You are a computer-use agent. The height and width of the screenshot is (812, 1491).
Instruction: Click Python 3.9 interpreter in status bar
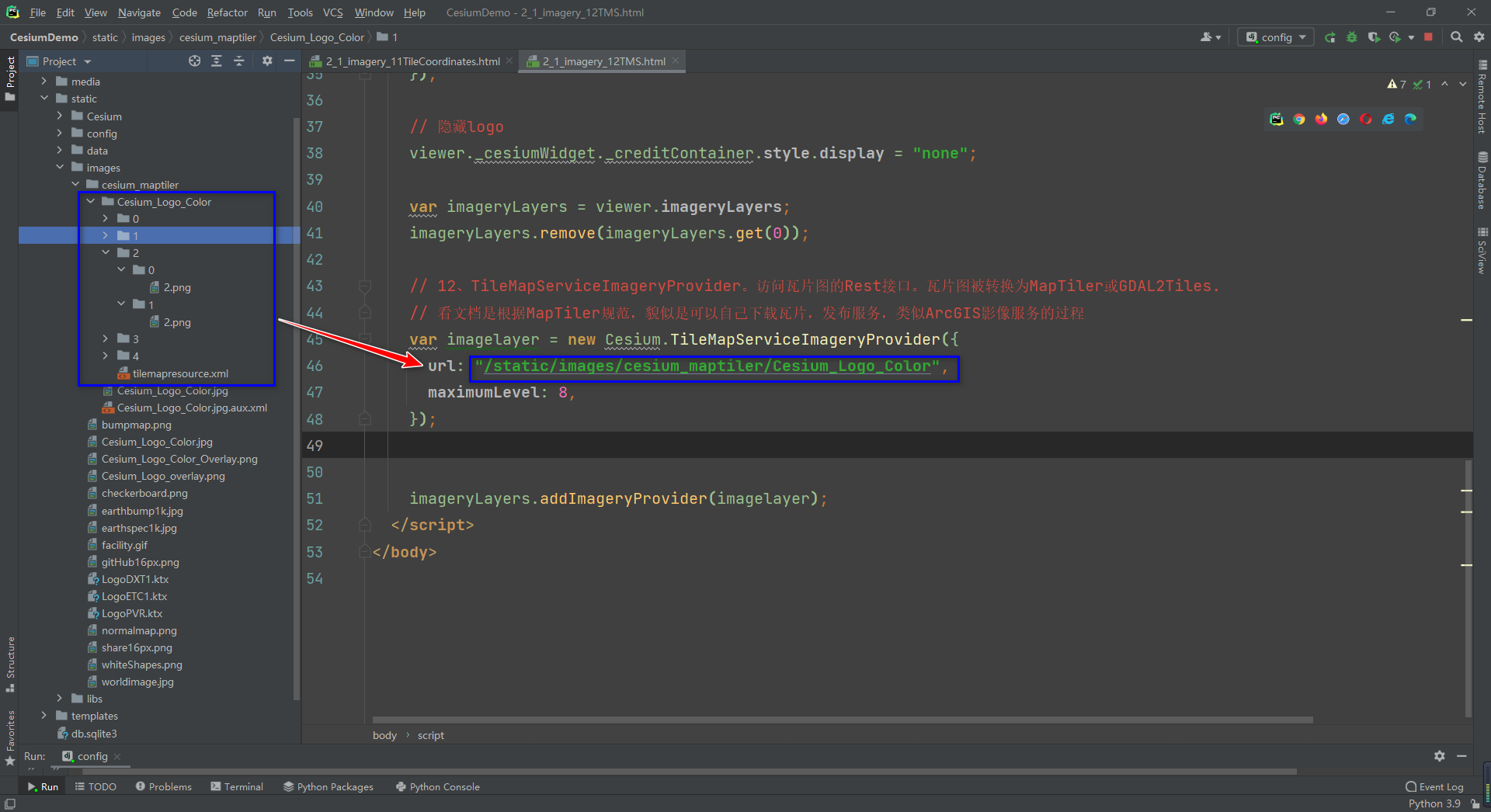coord(1434,803)
